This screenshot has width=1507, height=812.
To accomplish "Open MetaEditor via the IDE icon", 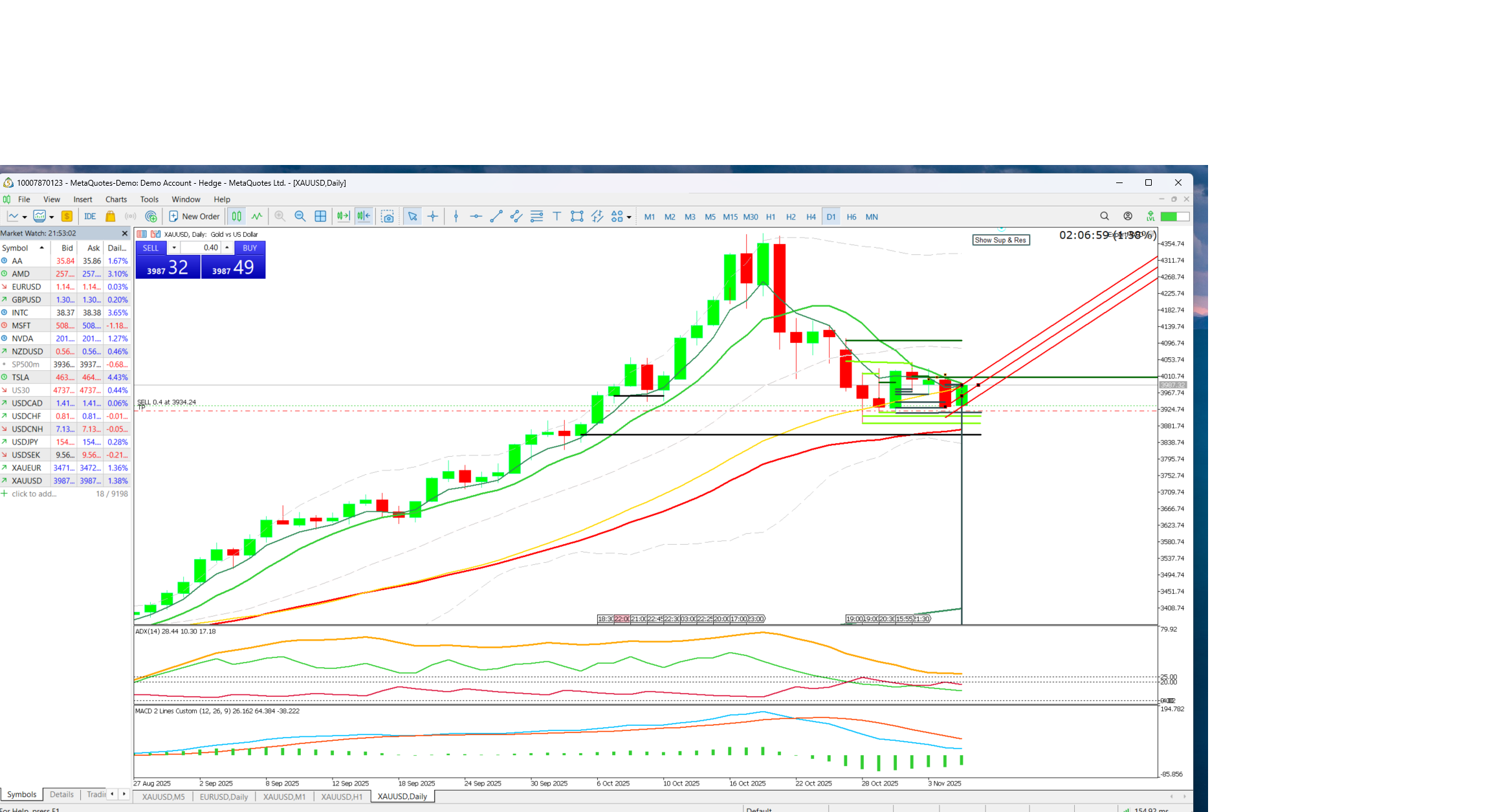I will 90,216.
